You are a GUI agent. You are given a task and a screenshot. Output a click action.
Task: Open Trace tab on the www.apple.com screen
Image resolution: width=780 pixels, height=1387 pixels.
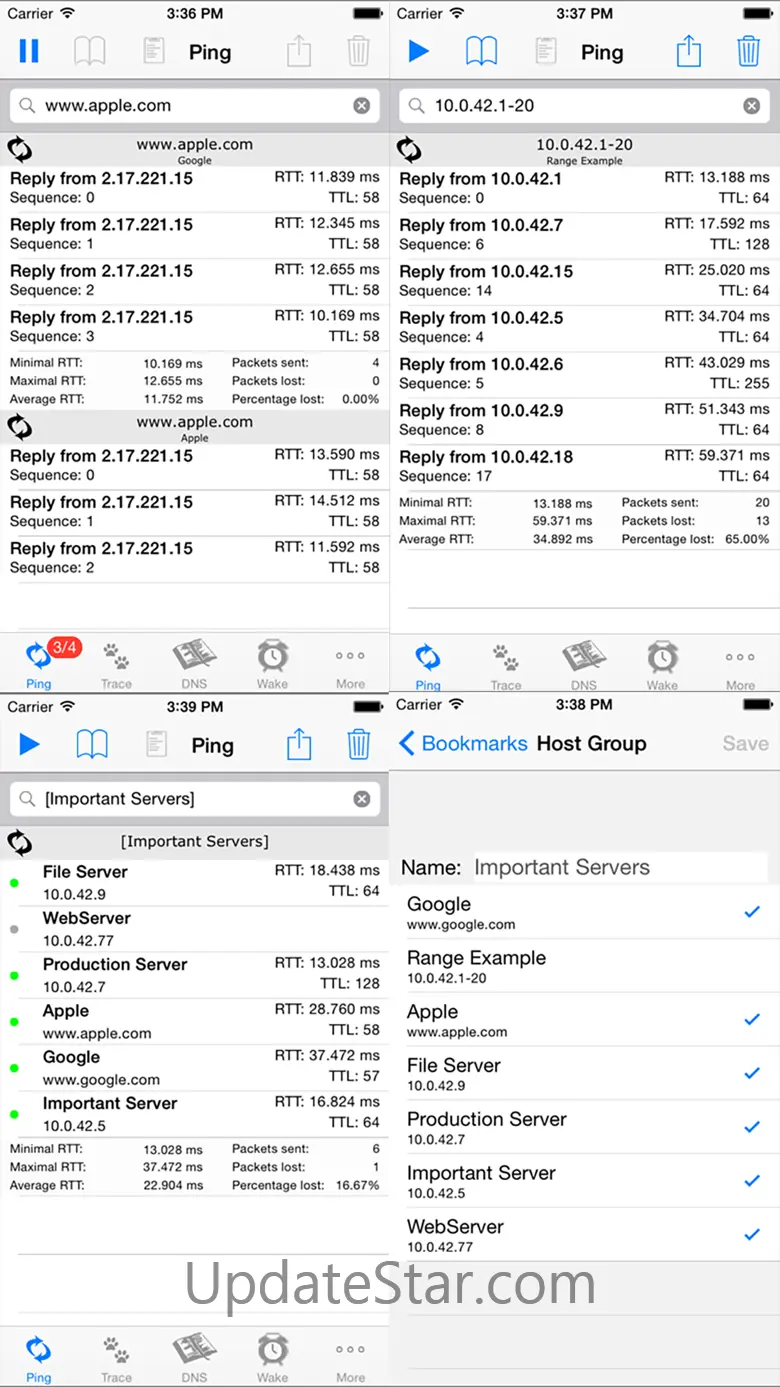(116, 664)
